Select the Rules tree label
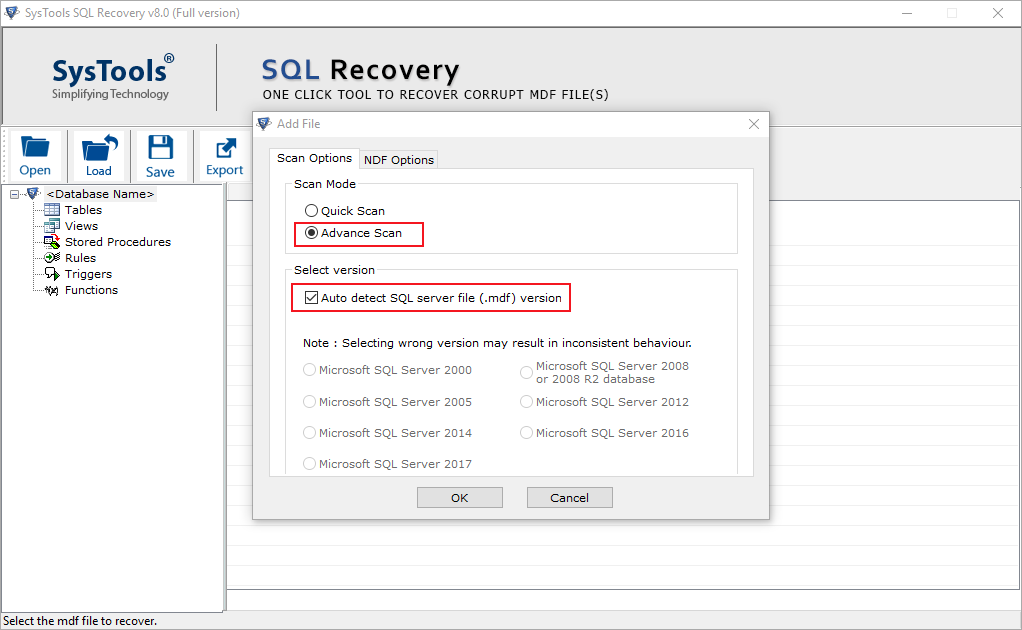 coord(80,258)
